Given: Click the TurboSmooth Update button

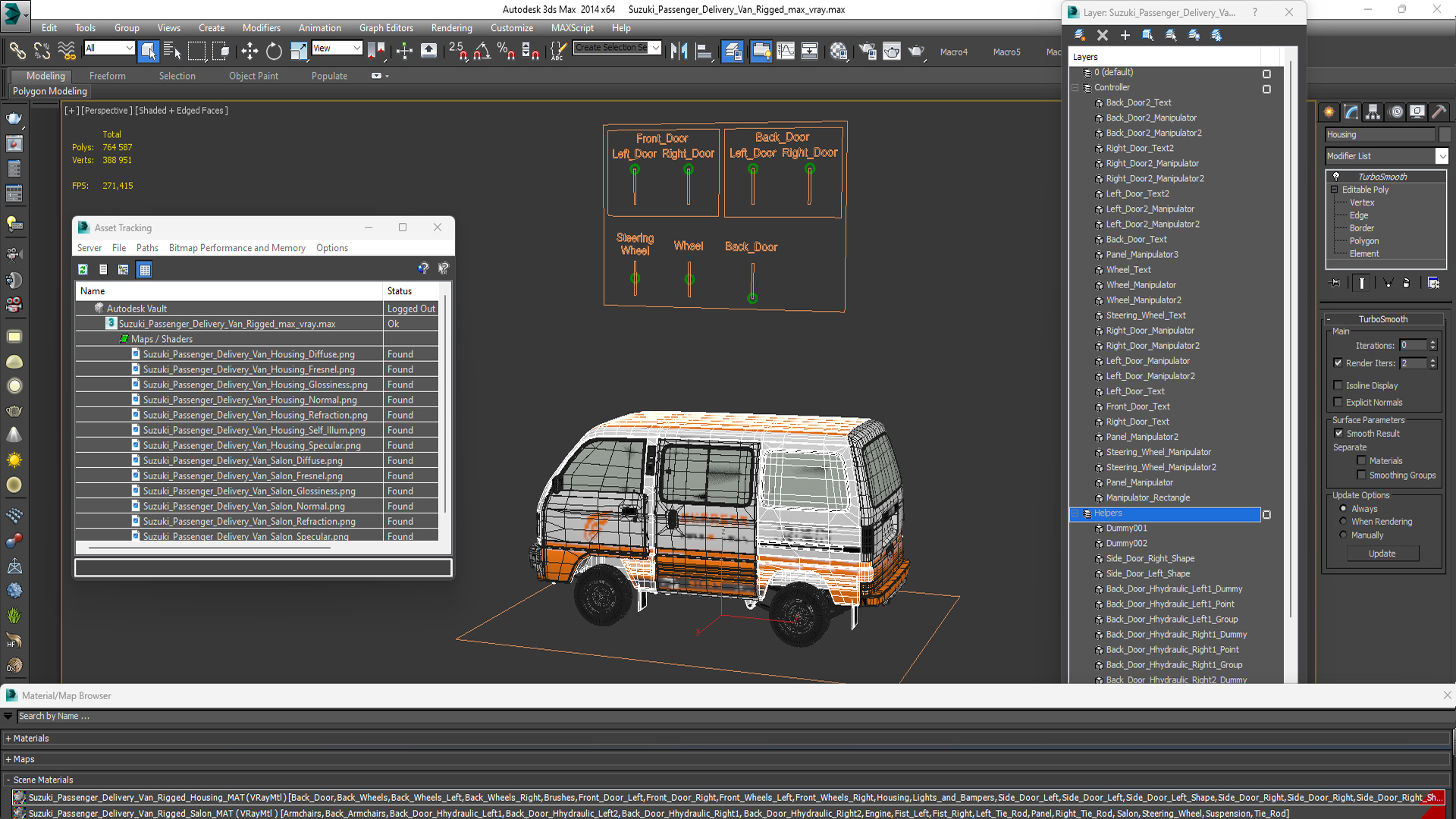Looking at the screenshot, I should tap(1382, 554).
